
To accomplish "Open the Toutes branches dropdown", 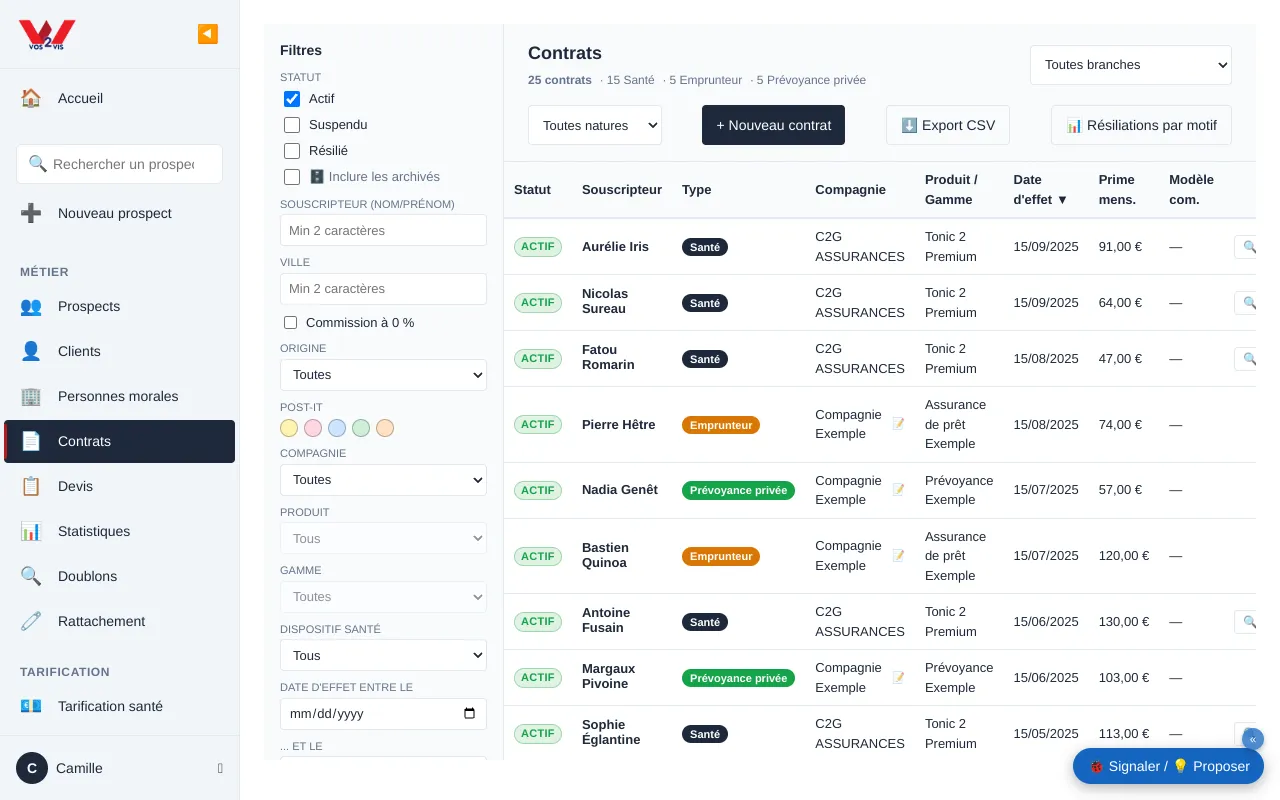I will [x=1131, y=65].
